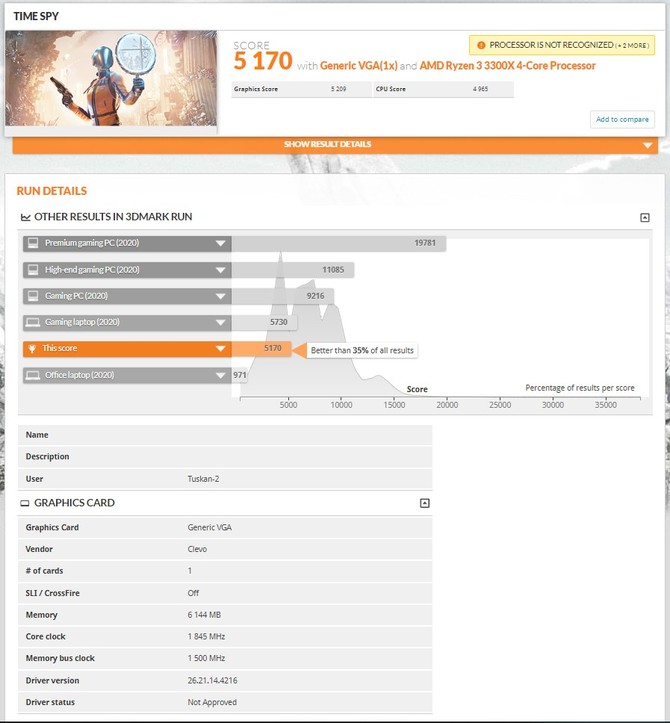Click the monitor icon beside Graphics Card heading

[25, 503]
